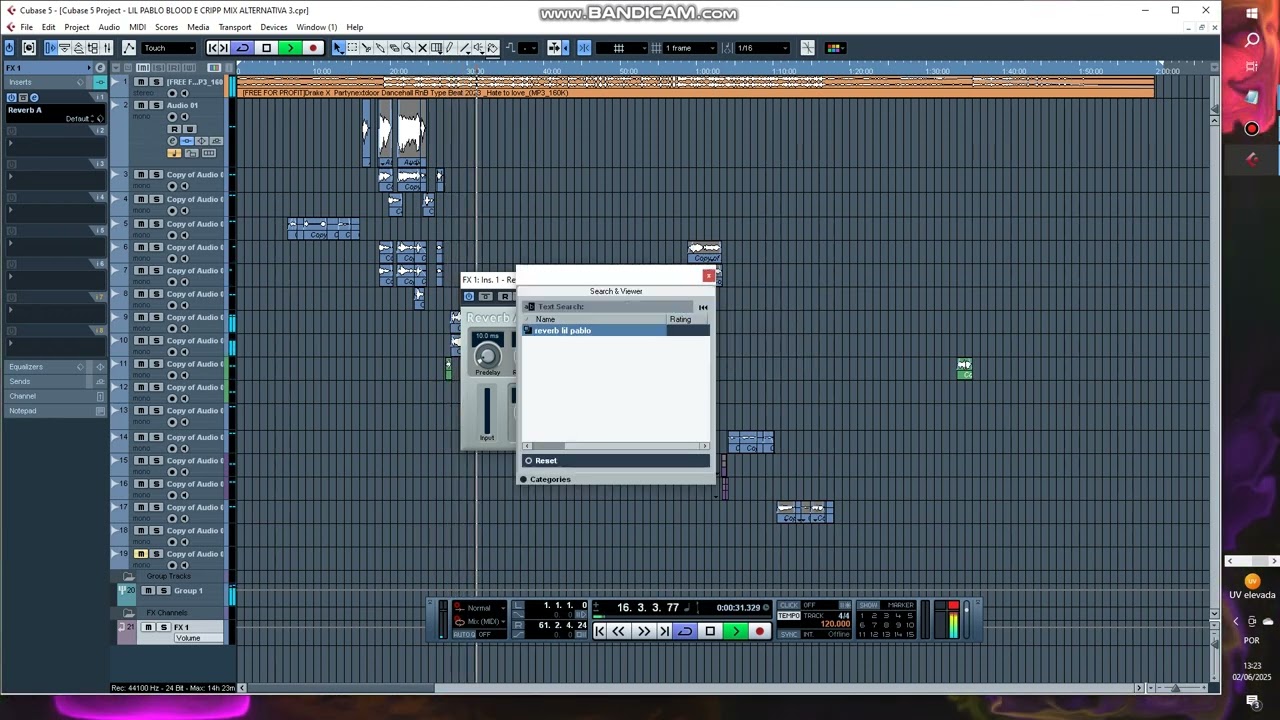Click the transport output volume slider
The image size is (1280, 720).
(x=967, y=620)
